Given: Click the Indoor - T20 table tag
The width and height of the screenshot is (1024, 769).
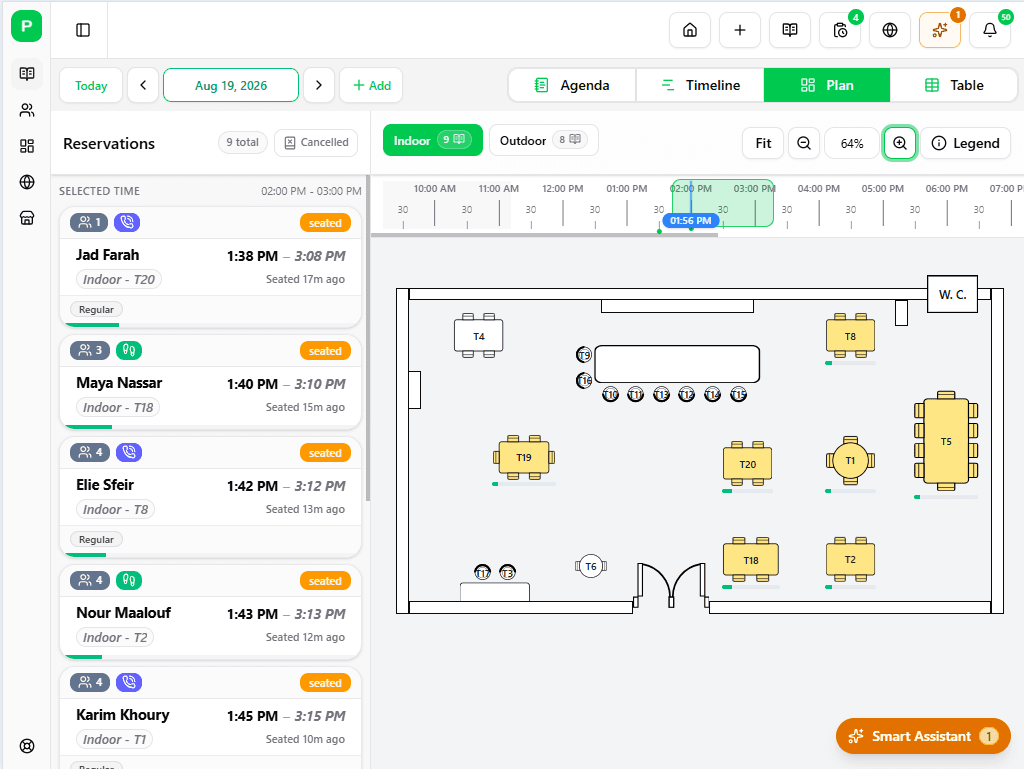Looking at the screenshot, I should pyautogui.click(x=119, y=279).
